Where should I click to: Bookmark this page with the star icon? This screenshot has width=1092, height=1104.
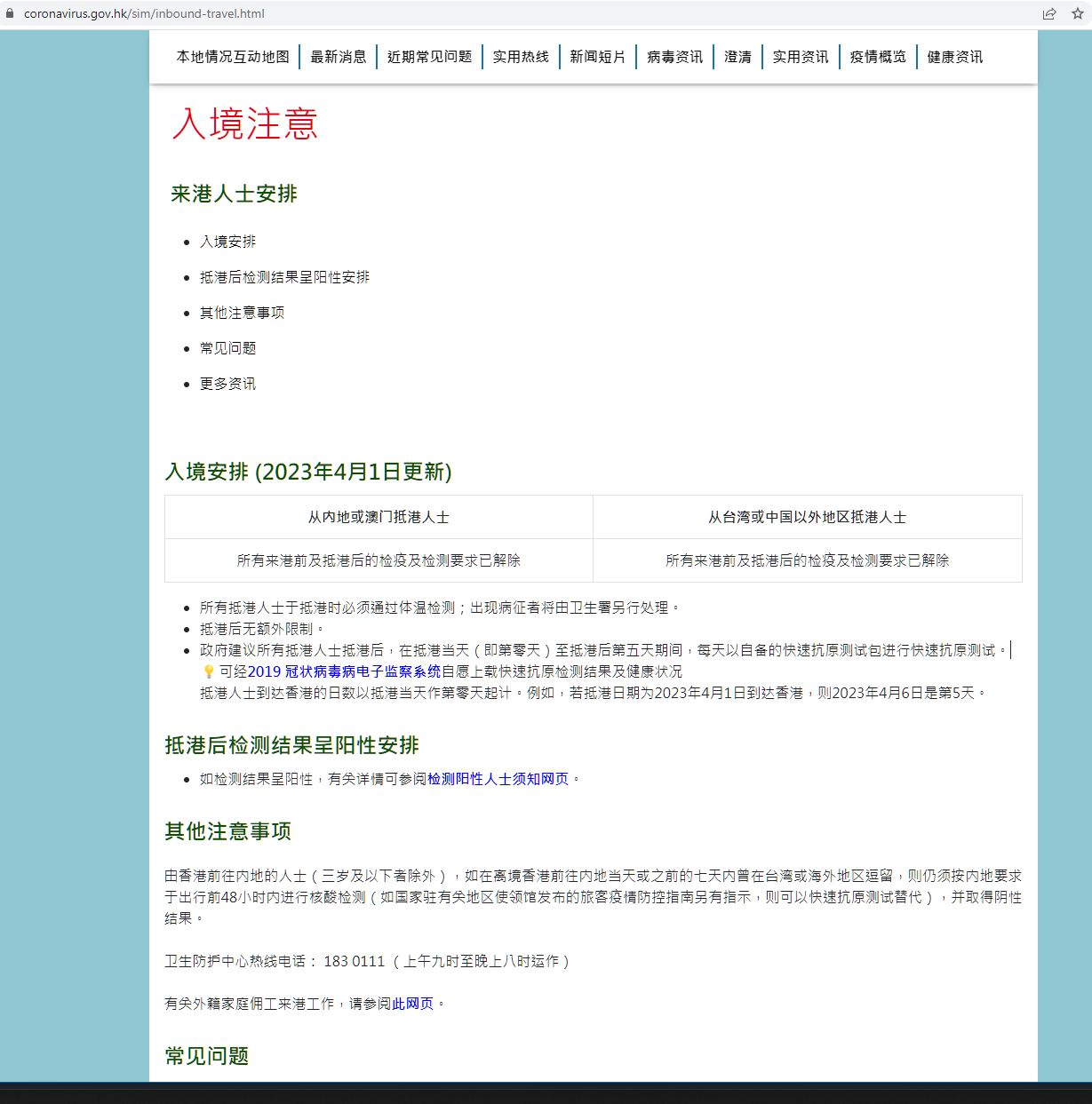click(1077, 13)
